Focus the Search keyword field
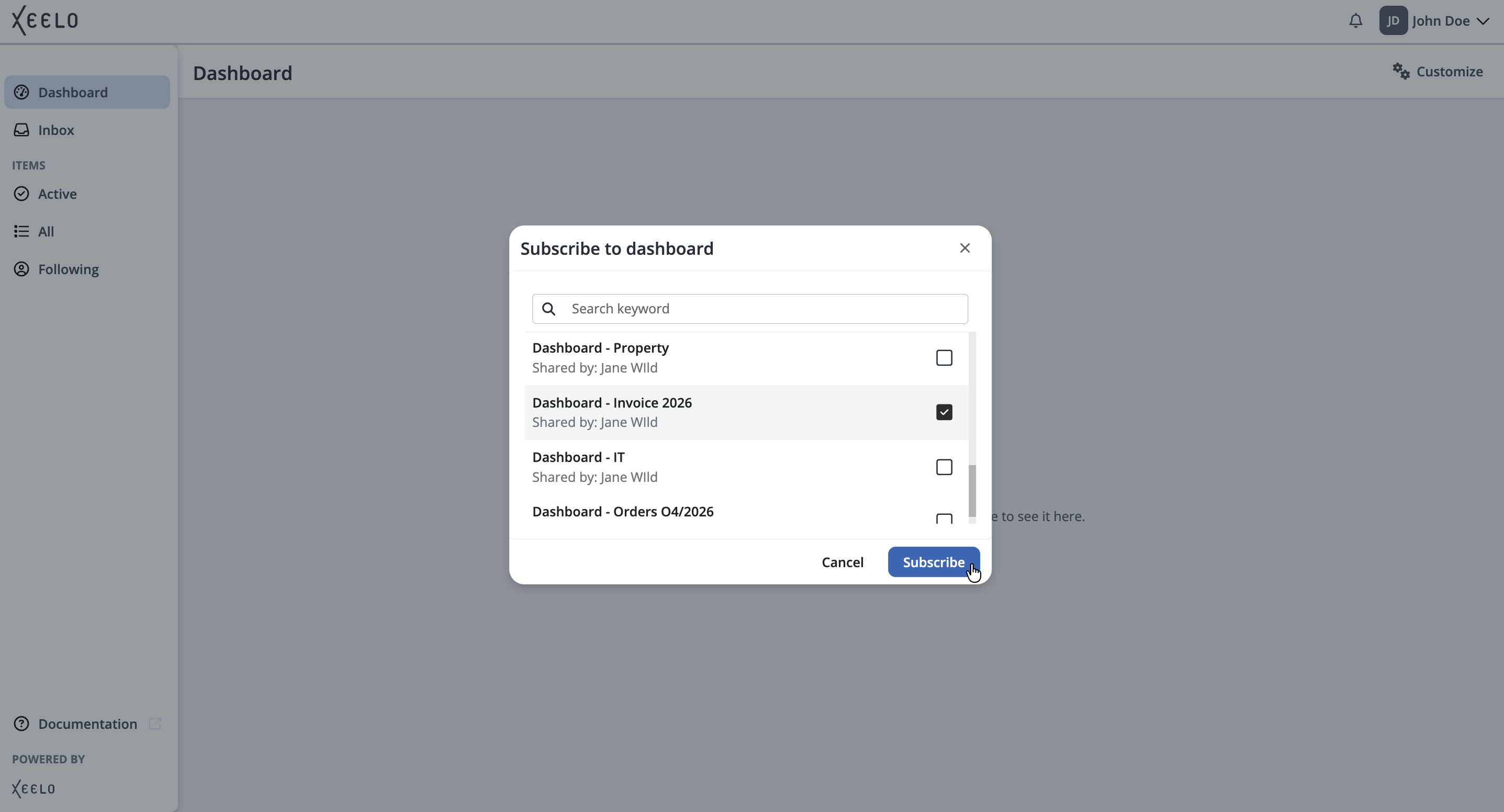 [750, 309]
